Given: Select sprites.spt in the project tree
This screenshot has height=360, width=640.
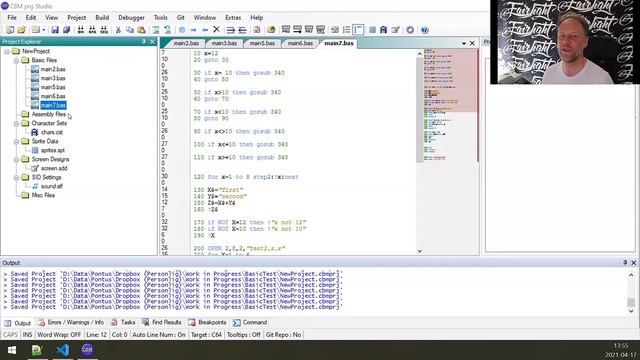Looking at the screenshot, I should 53,150.
